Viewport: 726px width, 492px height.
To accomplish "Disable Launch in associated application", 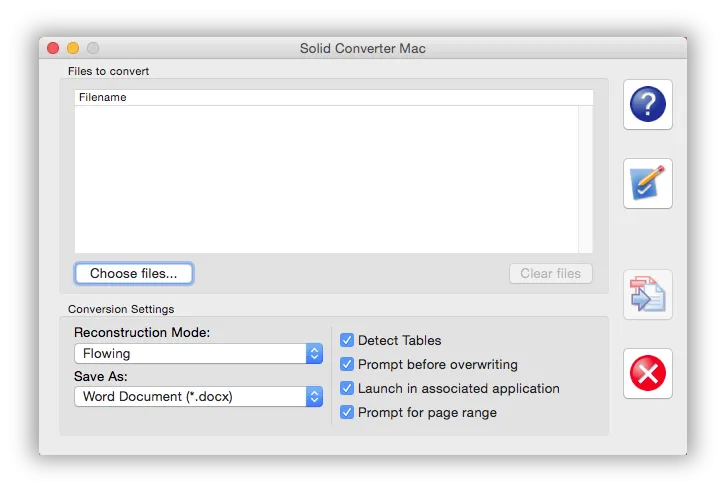I will (347, 388).
